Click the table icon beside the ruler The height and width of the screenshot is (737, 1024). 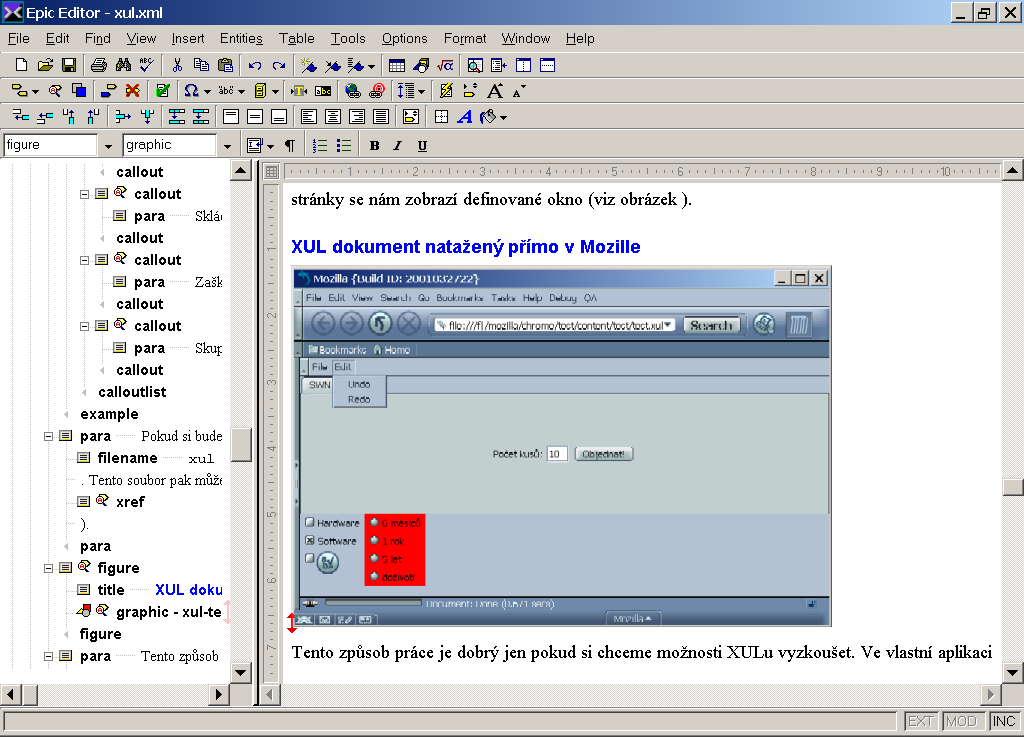tap(272, 172)
